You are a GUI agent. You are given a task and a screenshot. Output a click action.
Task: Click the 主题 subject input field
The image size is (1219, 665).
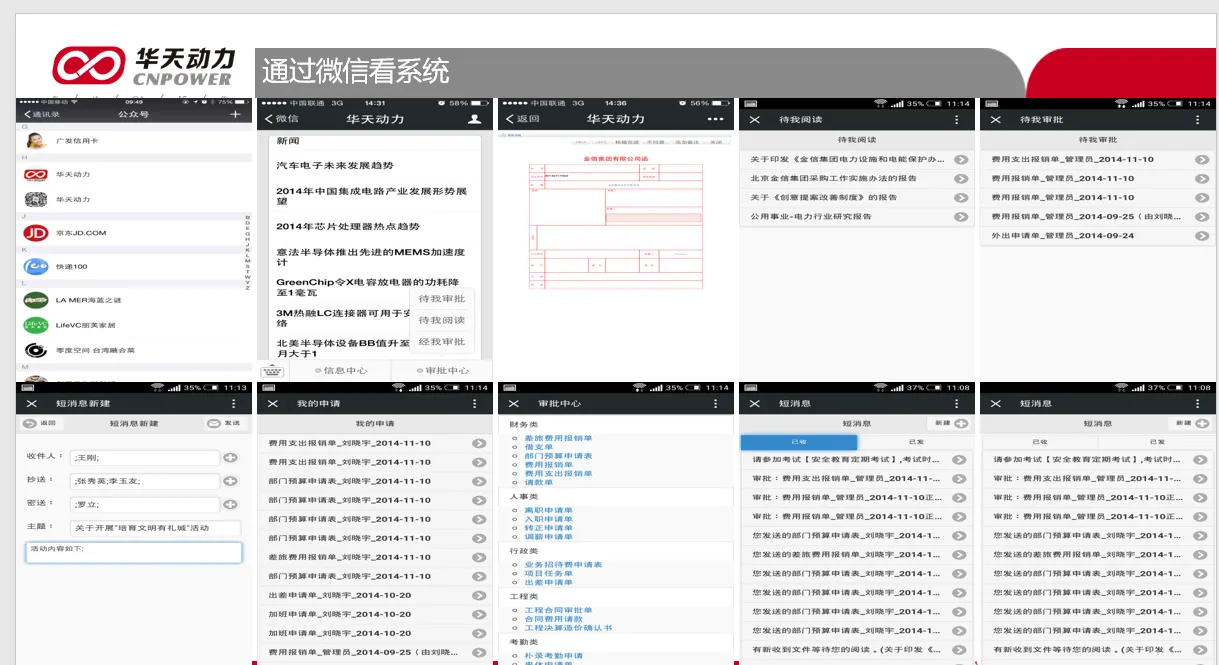click(155, 528)
